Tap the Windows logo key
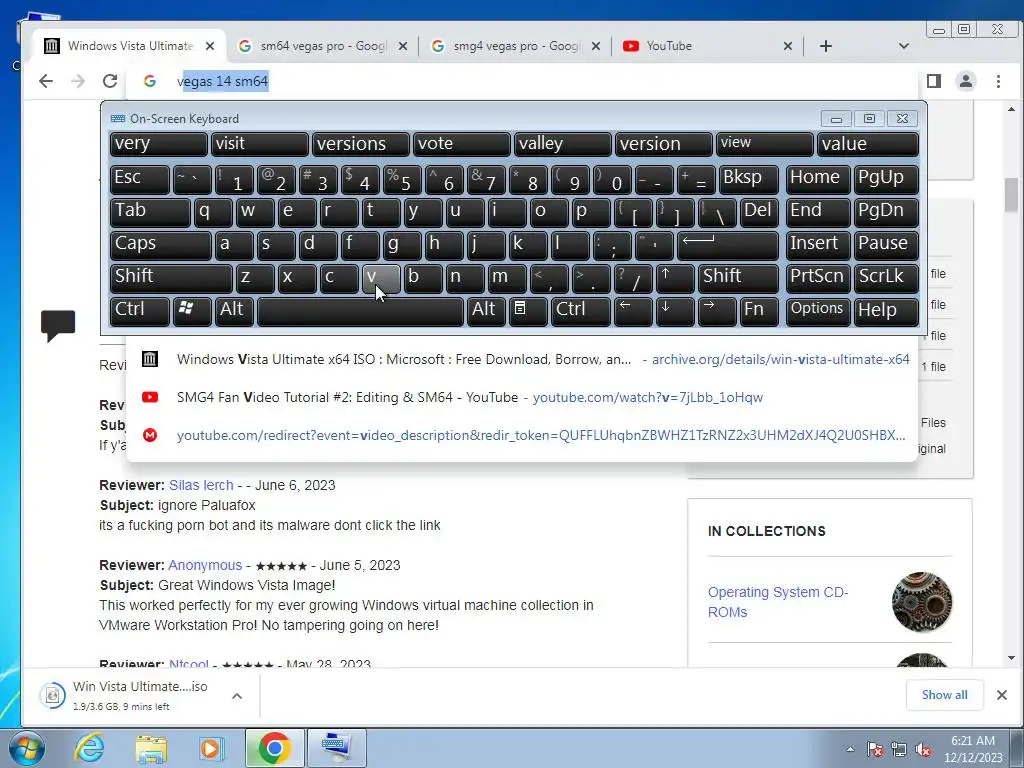Viewport: 1024px width, 768px height. [x=192, y=311]
